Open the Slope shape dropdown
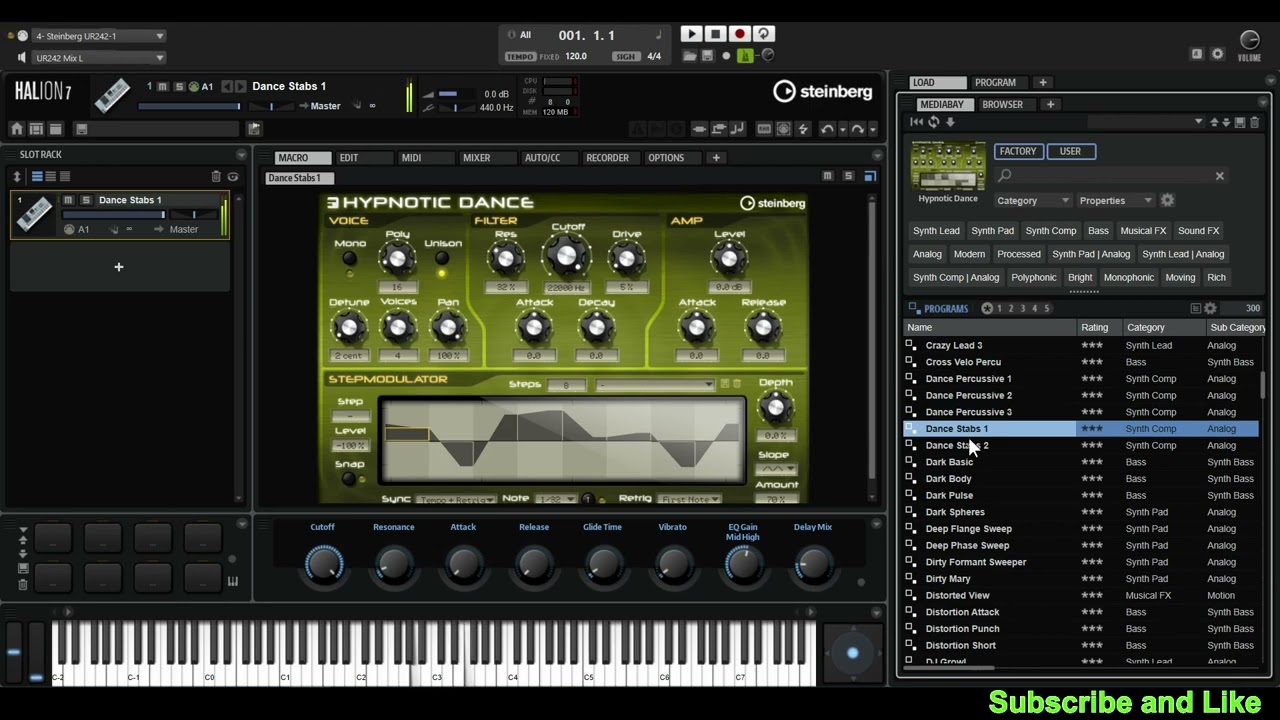This screenshot has width=1280, height=720. pyautogui.click(x=777, y=469)
